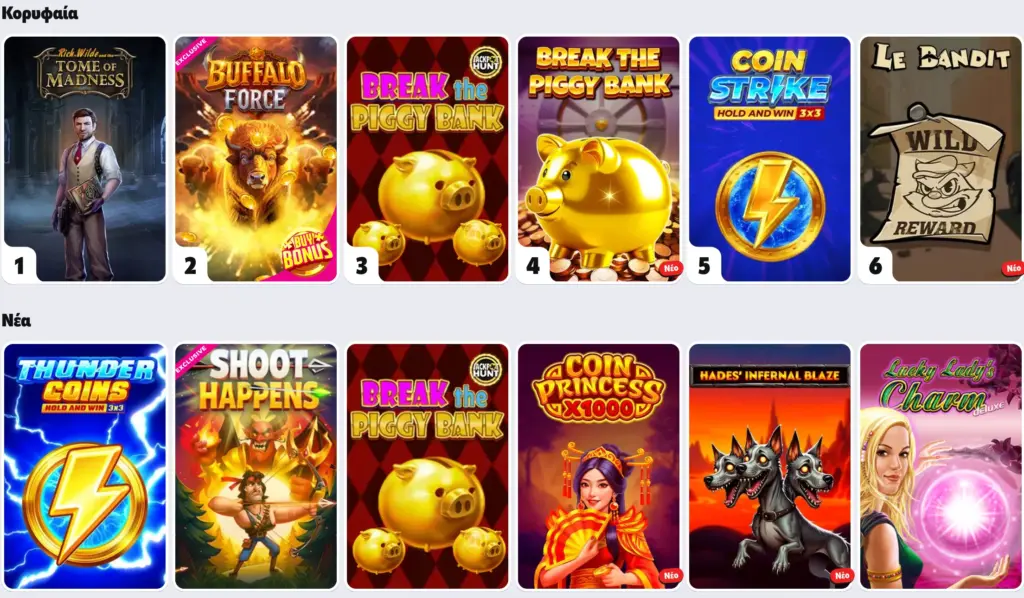
Task: Click the Exclusive ribbon on Shoot Happens
Action: click(x=191, y=360)
